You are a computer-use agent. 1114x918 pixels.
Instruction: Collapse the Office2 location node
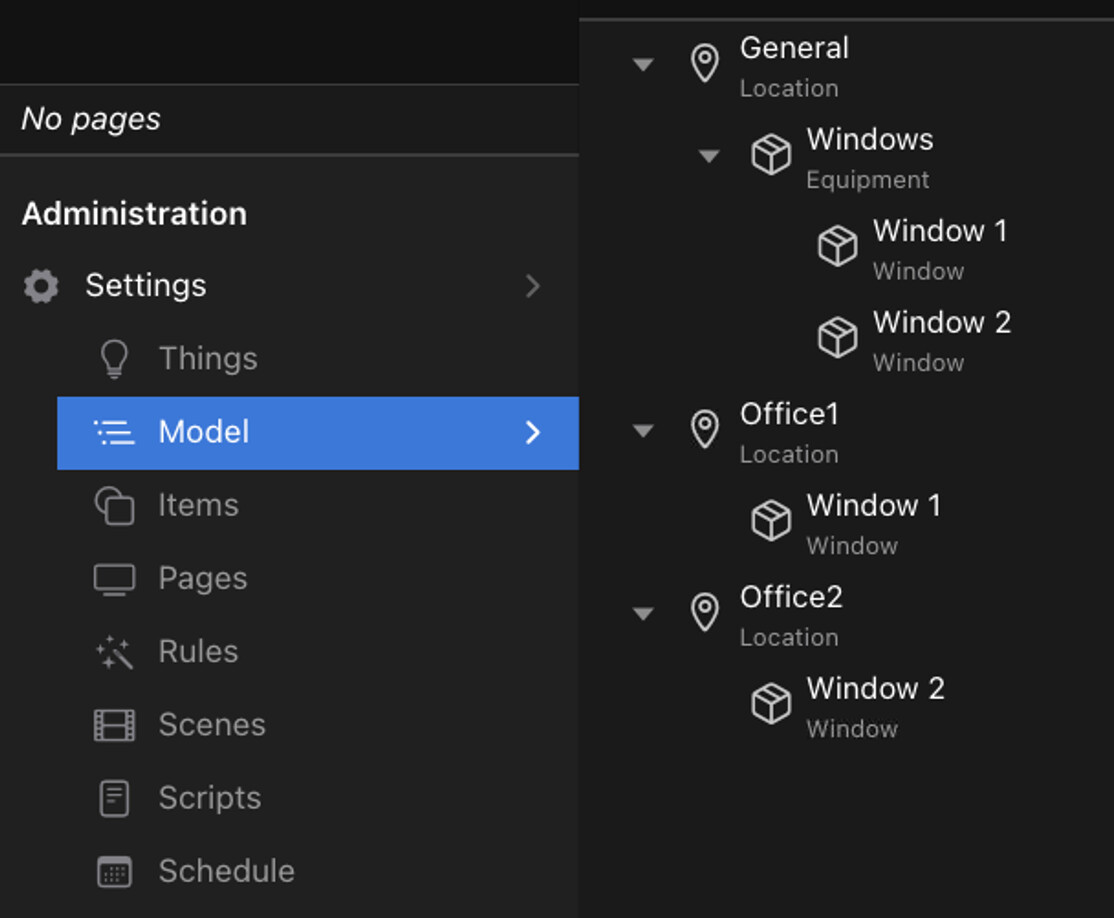click(x=643, y=614)
